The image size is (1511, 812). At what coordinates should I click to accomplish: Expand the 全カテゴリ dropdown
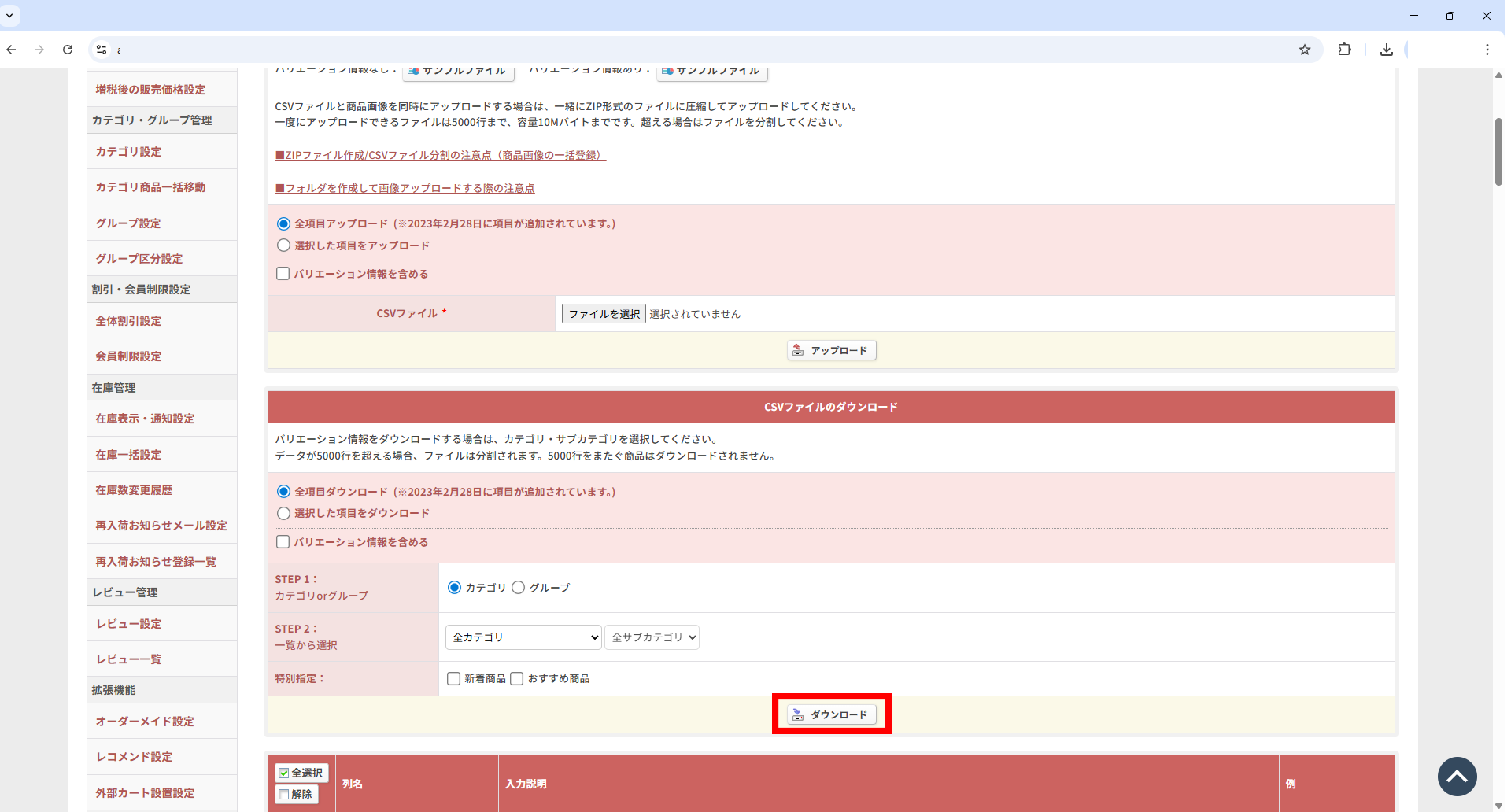point(523,637)
